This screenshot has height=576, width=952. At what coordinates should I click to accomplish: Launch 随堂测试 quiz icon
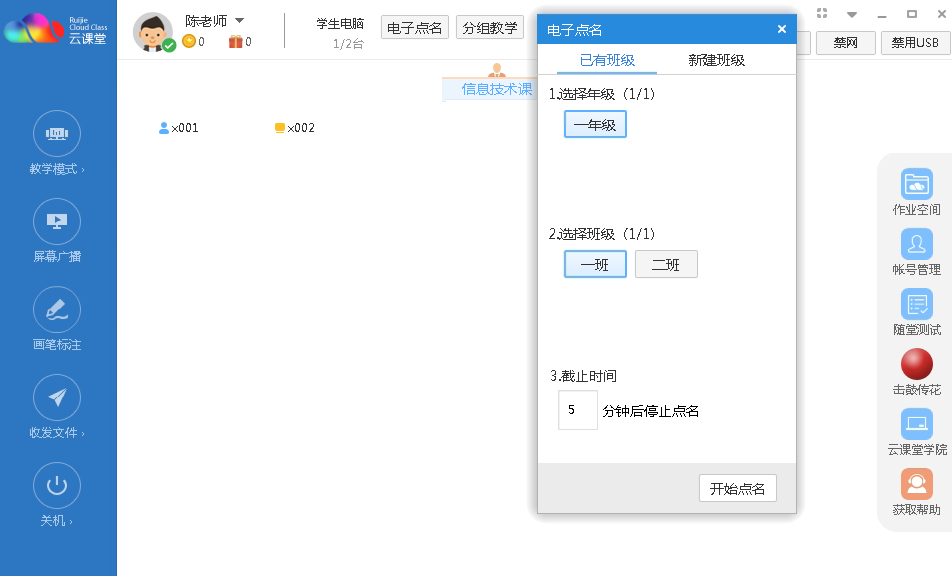point(916,304)
